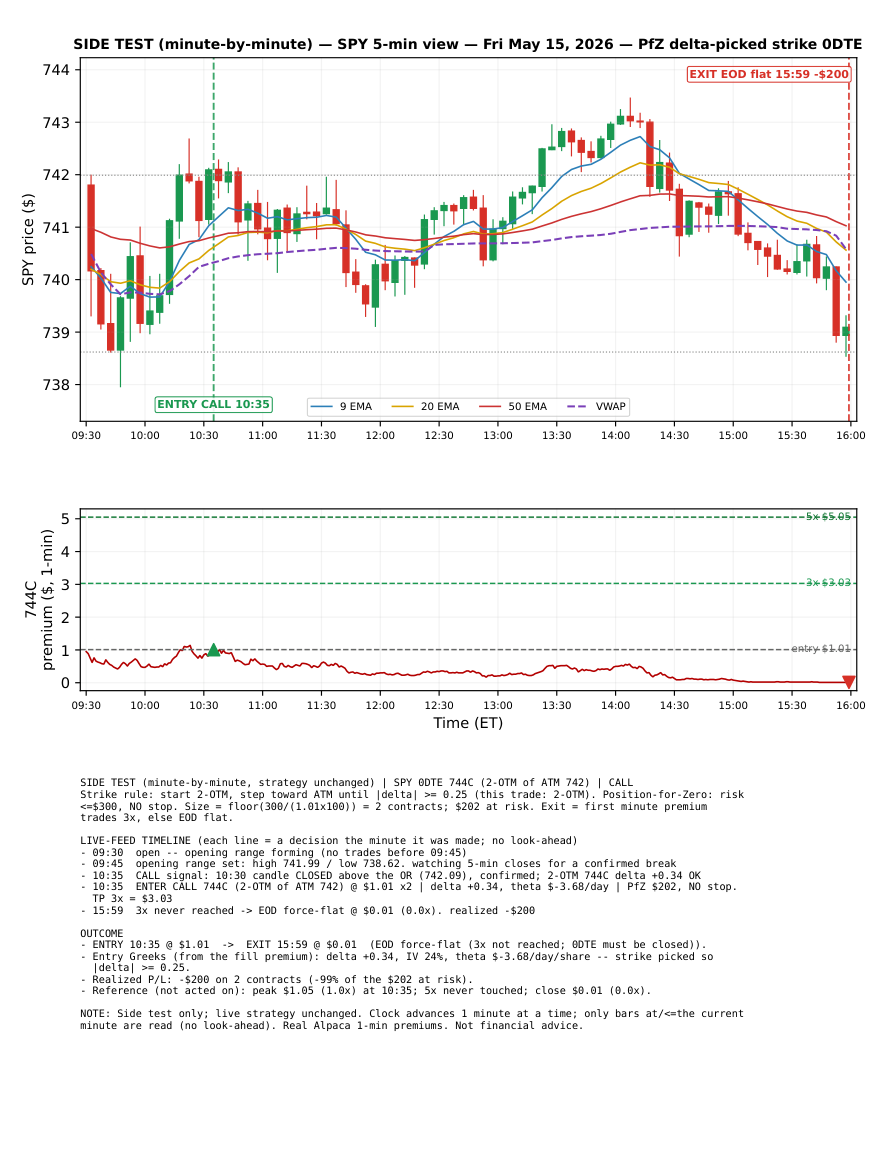Click the 3x $3.03 target line label
This screenshot has width=893, height=1155.
pos(828,583)
